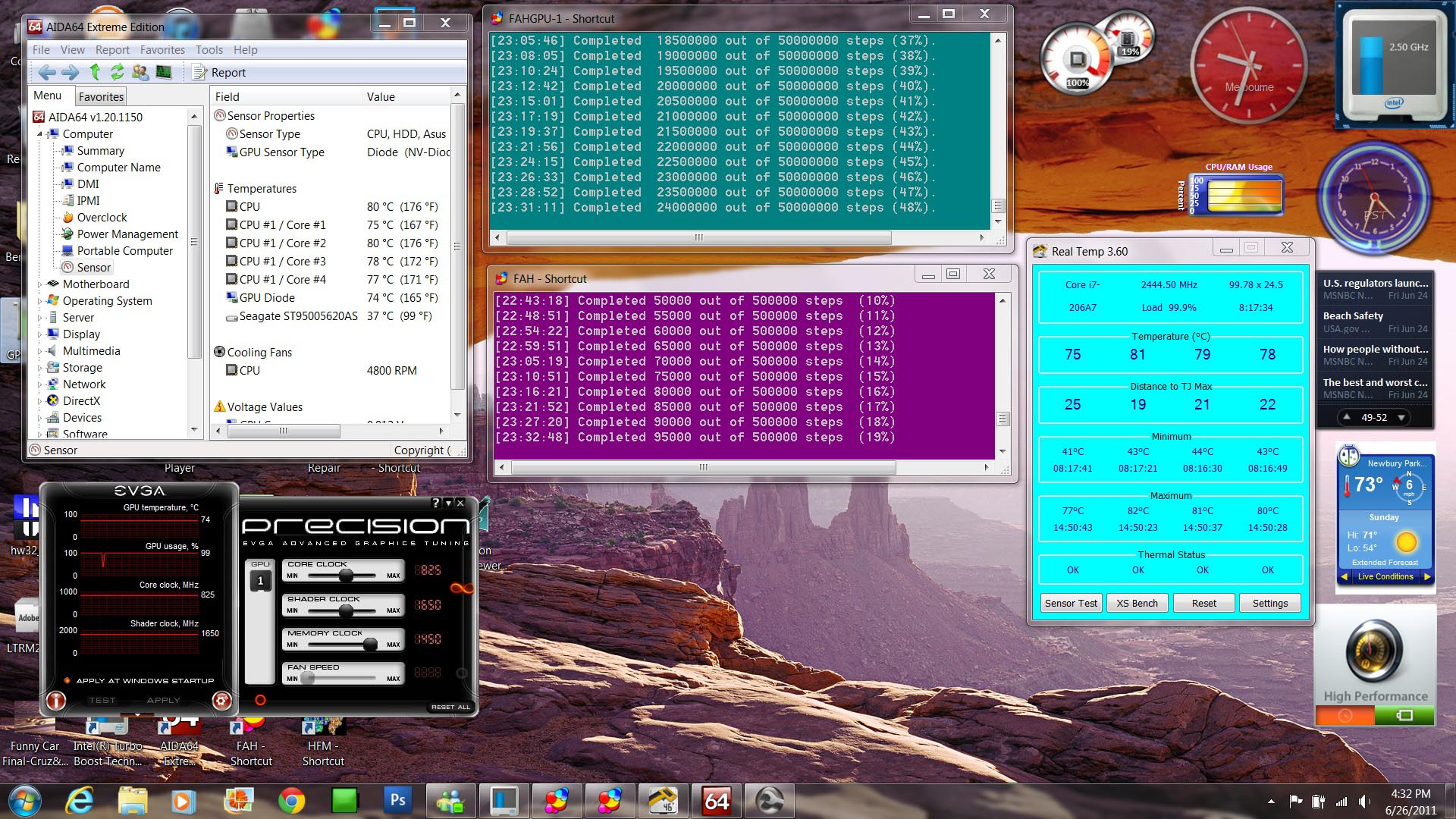Toggle Apply at Windows Startup in EVGA
Viewport: 1456px width, 819px height.
pos(139,680)
